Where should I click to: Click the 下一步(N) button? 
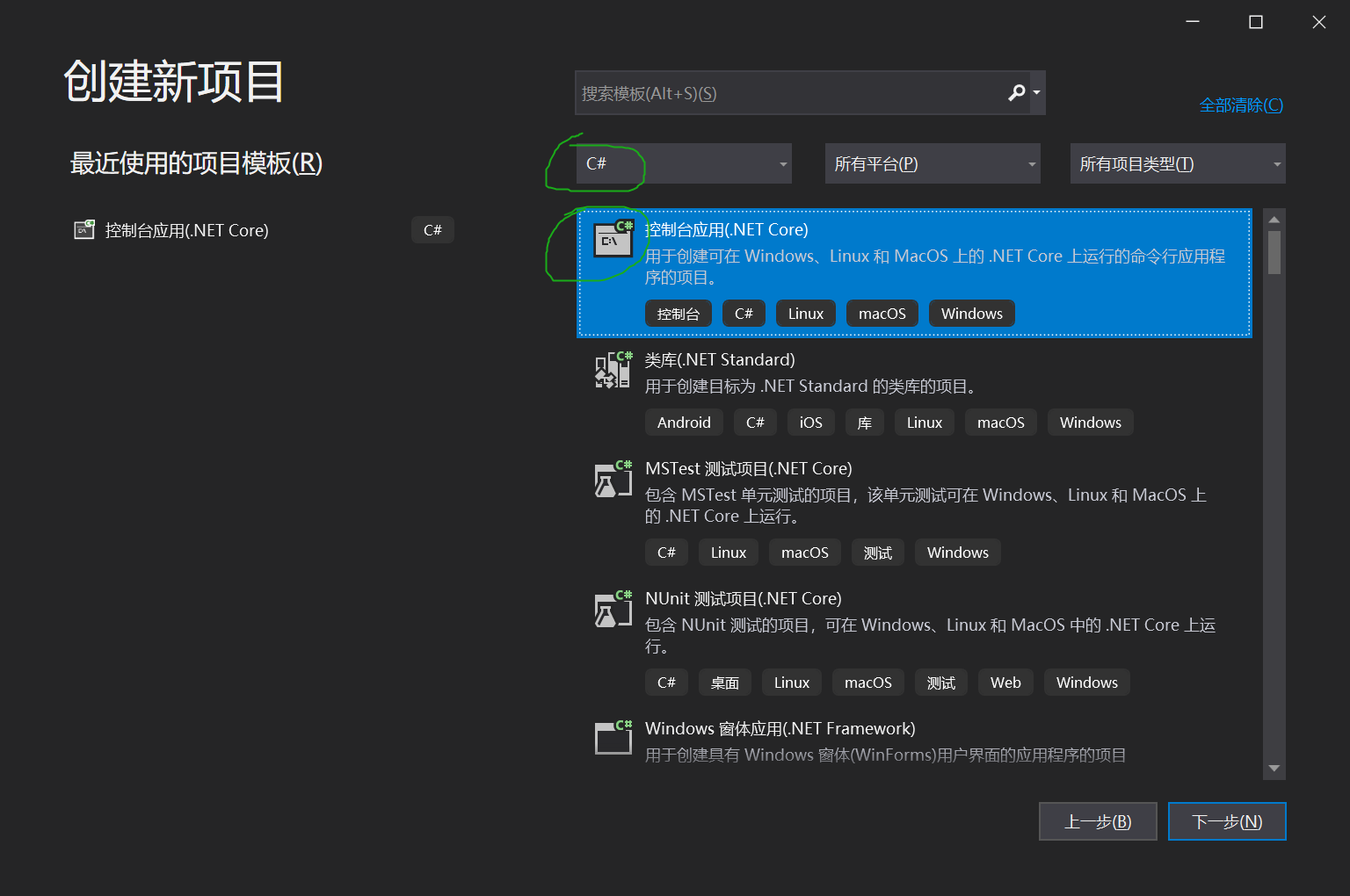[x=1227, y=821]
